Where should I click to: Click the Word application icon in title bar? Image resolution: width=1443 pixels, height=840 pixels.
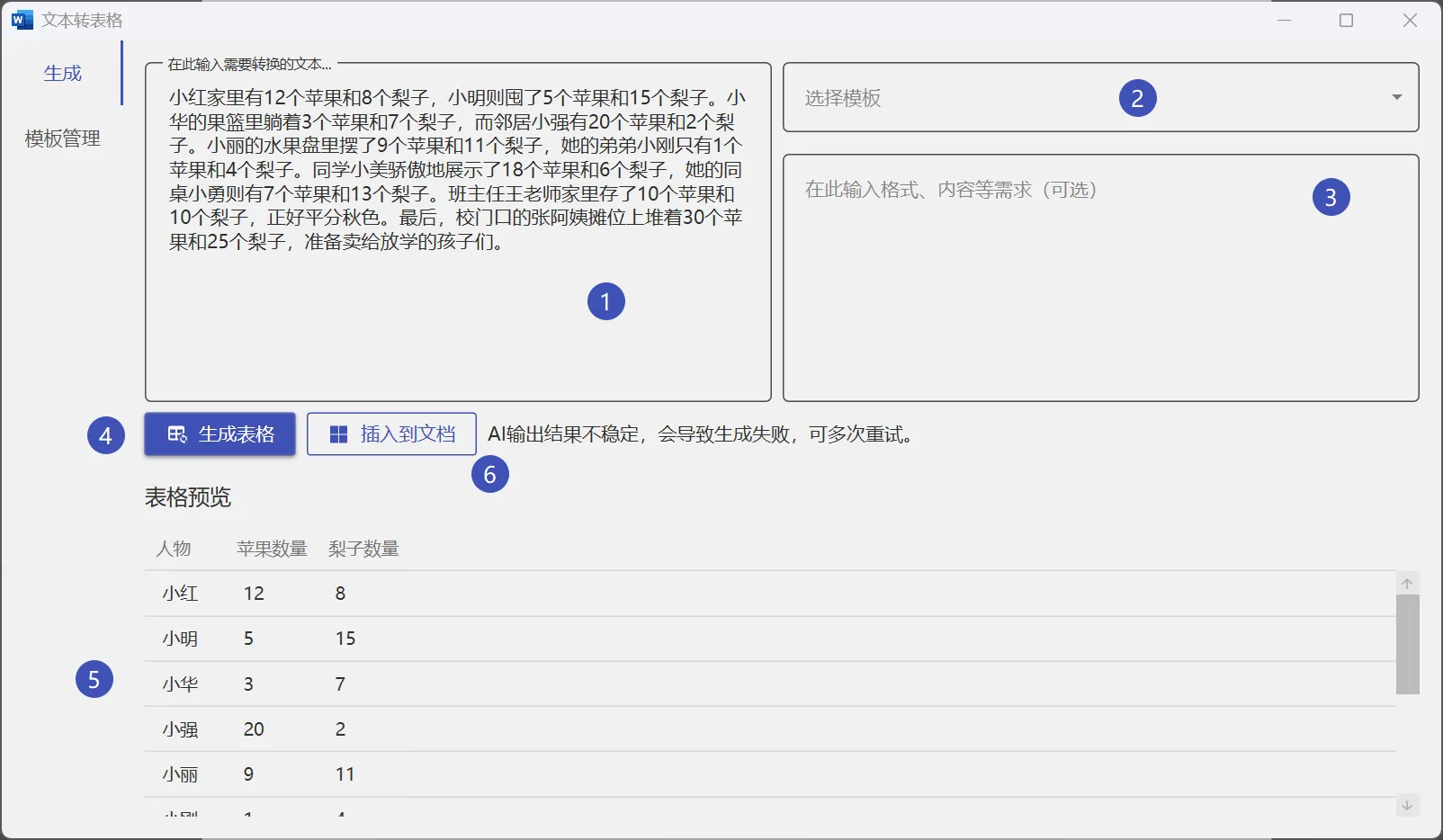[x=21, y=19]
